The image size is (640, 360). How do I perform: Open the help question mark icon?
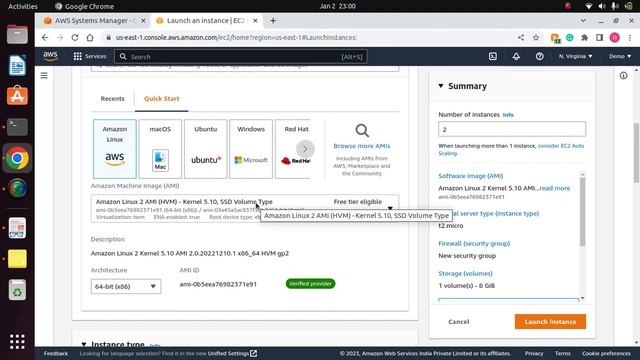click(x=539, y=56)
